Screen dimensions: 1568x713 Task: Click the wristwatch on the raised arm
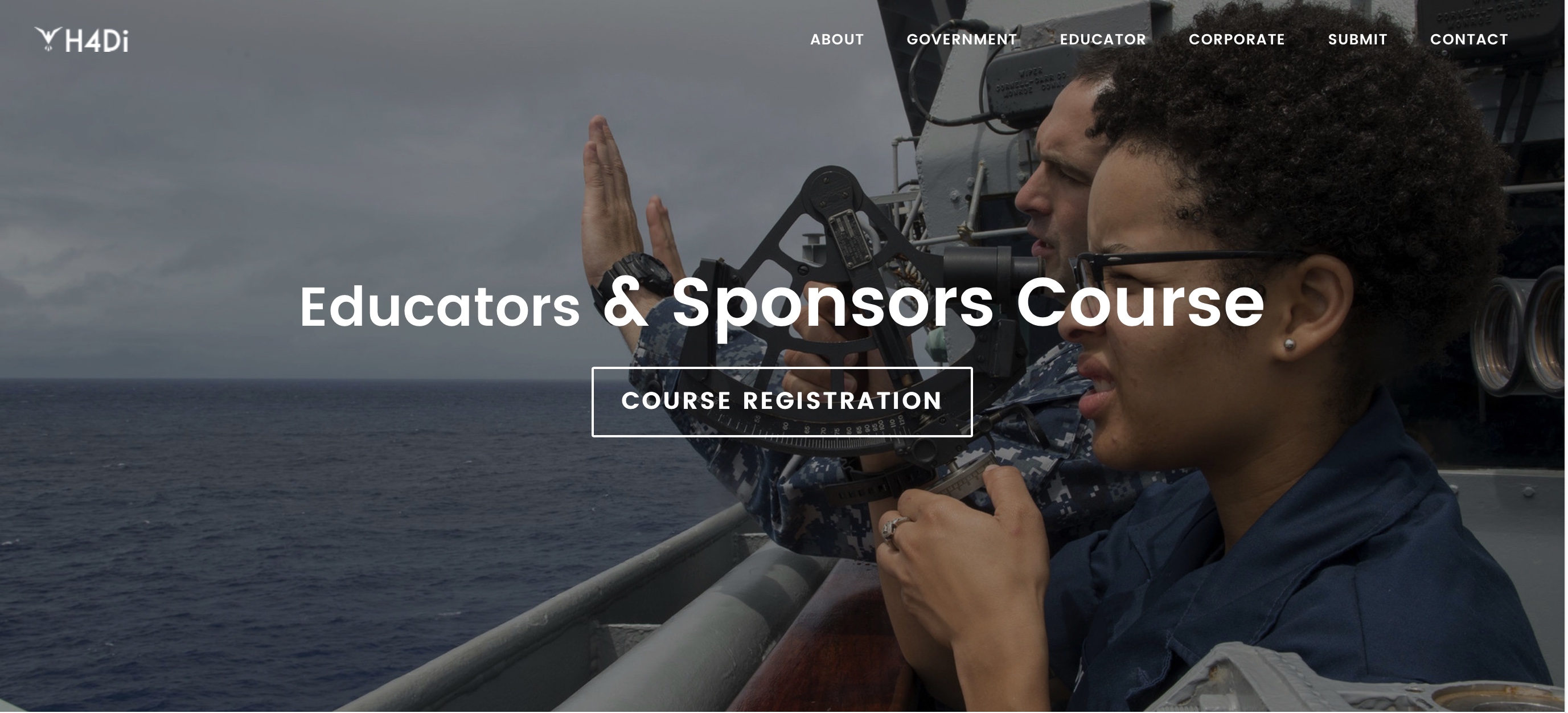coord(633,274)
